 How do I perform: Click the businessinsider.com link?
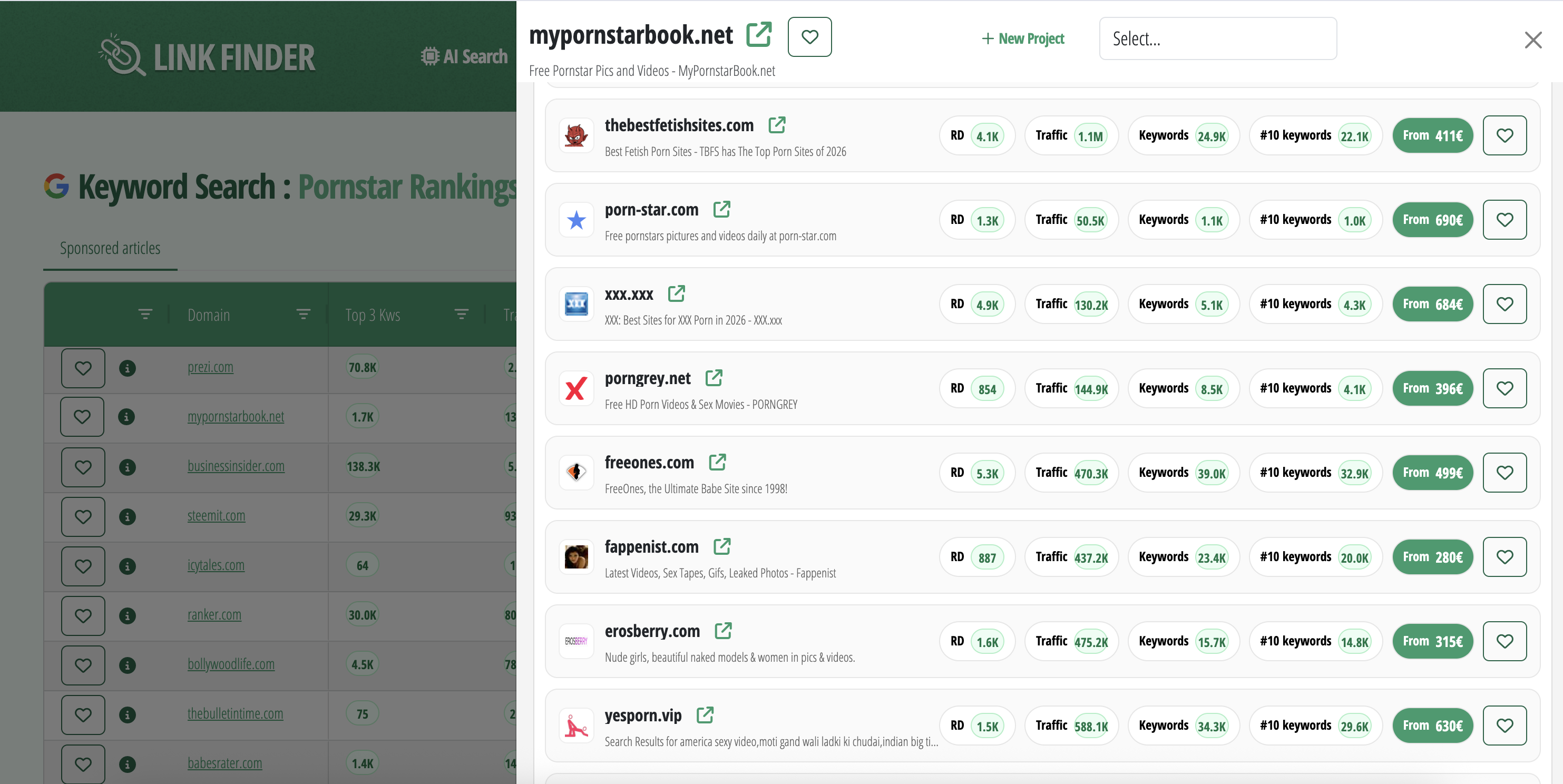236,466
